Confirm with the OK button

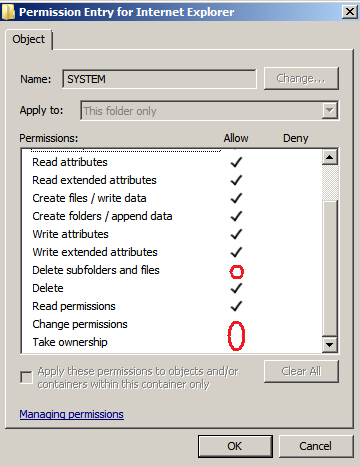tap(235, 446)
